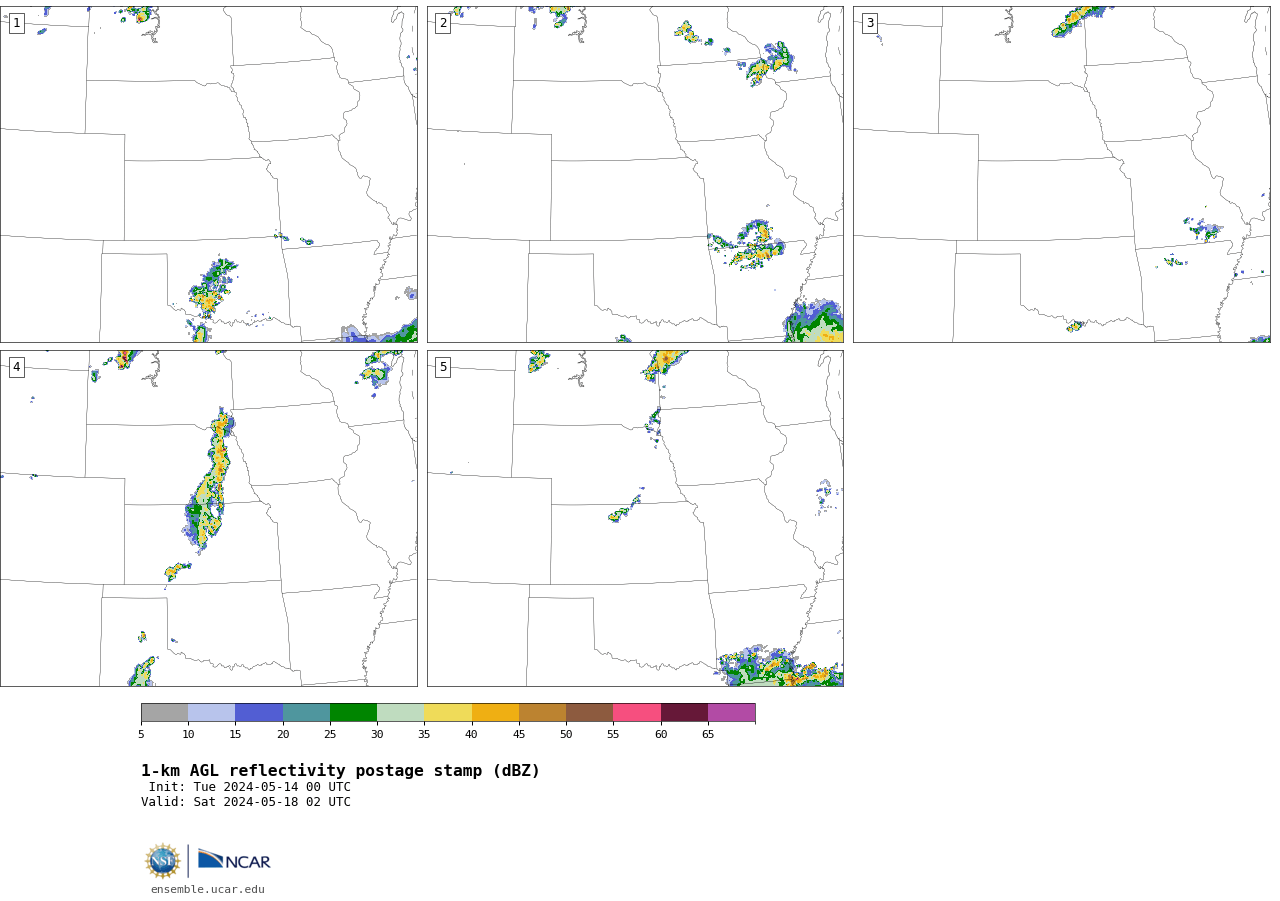This screenshot has height=901, width=1280.
Task: Click the yellow 35-40 dBZ swatch
Action: pos(448,713)
